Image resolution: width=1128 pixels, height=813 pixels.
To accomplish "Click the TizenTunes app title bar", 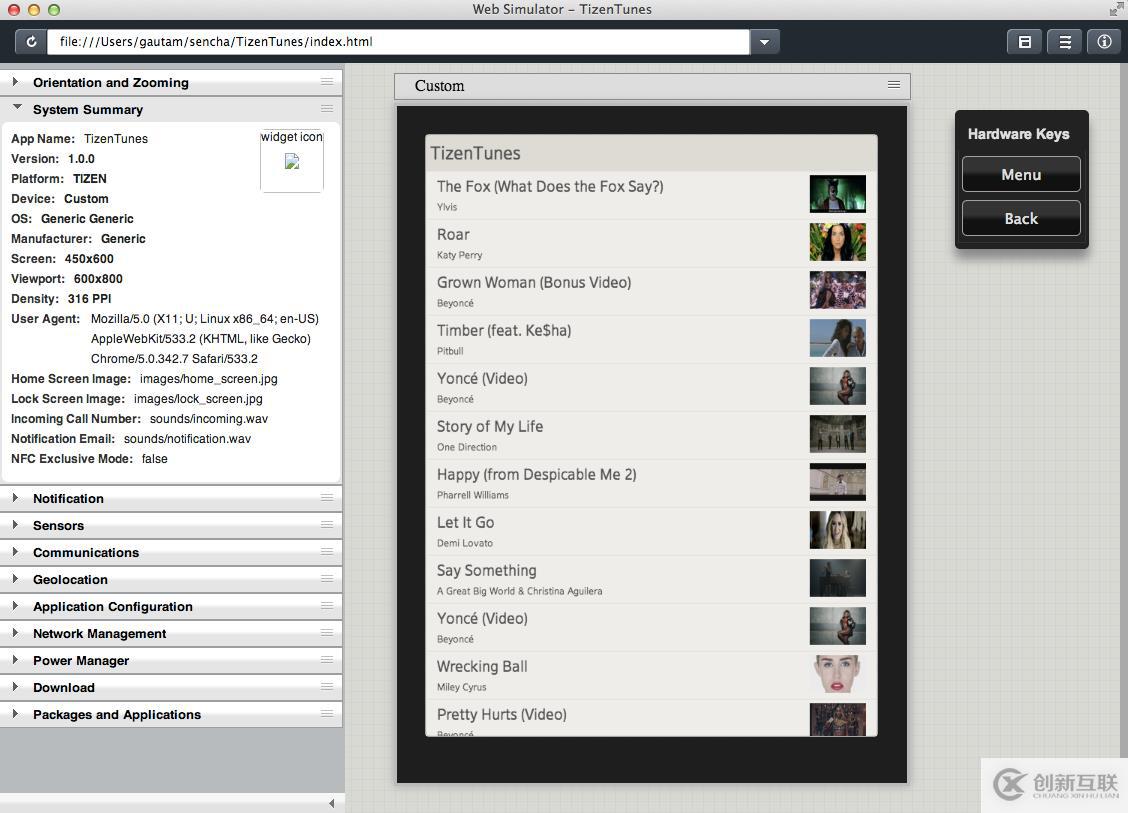I will (x=651, y=153).
